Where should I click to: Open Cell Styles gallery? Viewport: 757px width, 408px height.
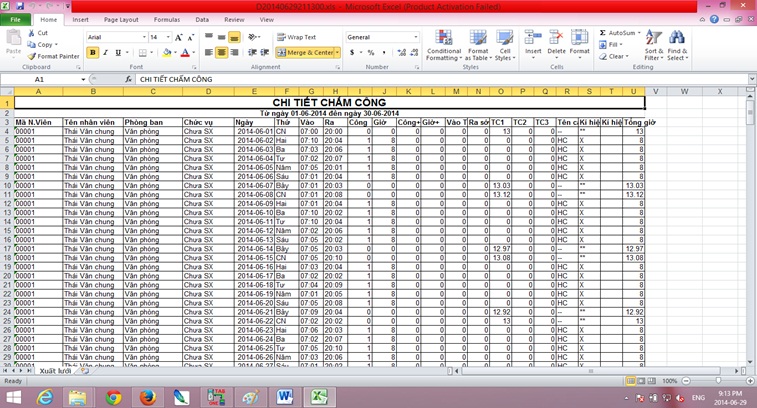505,45
